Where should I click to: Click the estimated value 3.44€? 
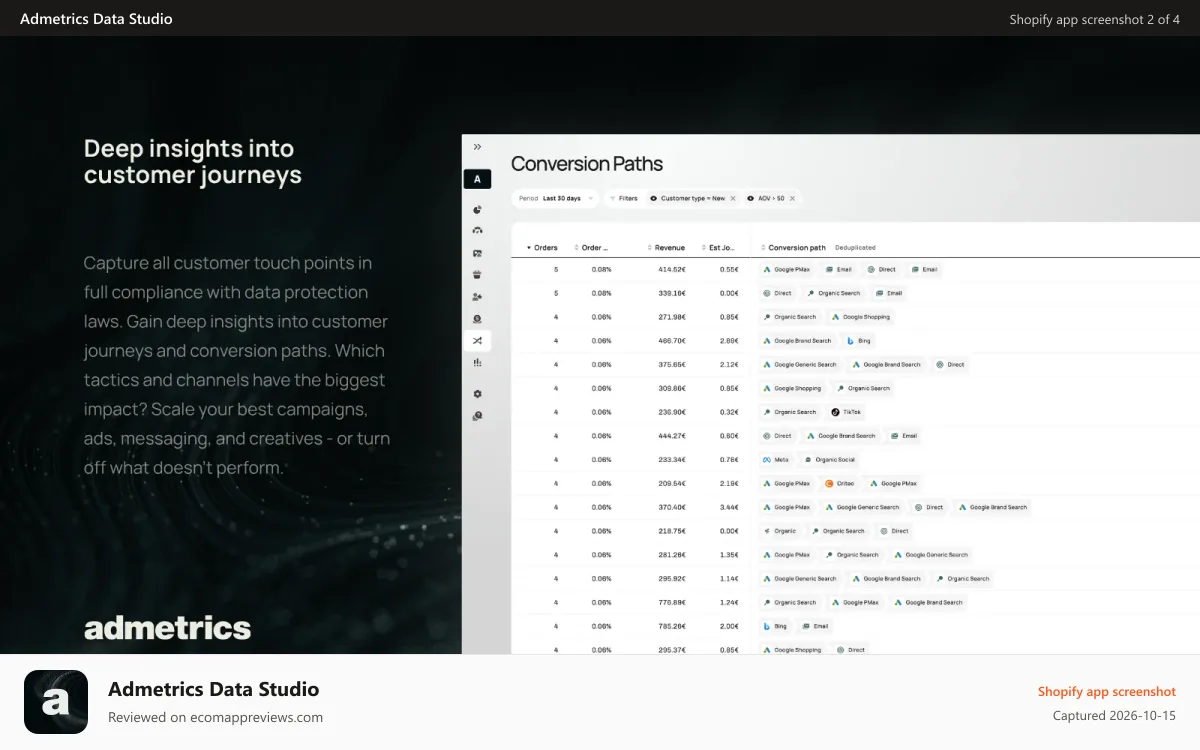click(x=729, y=507)
